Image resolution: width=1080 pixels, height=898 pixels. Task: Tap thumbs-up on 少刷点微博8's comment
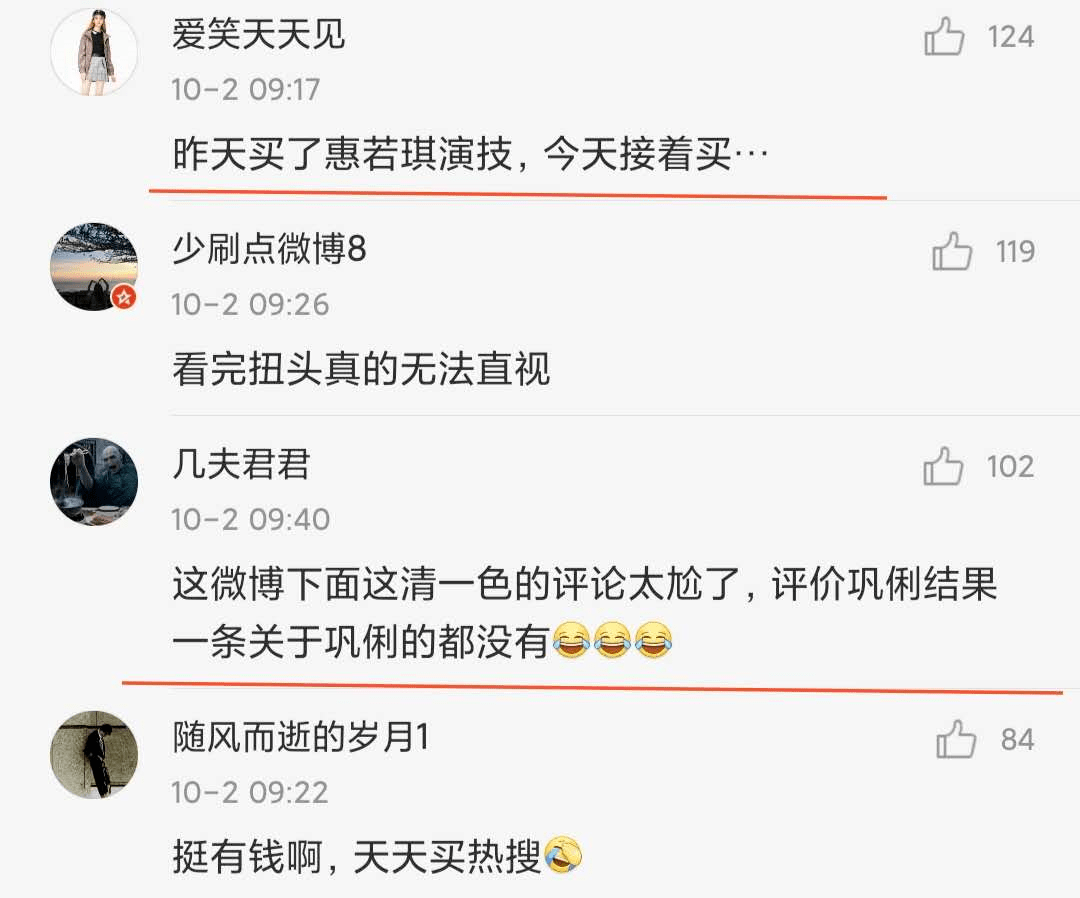click(x=952, y=251)
